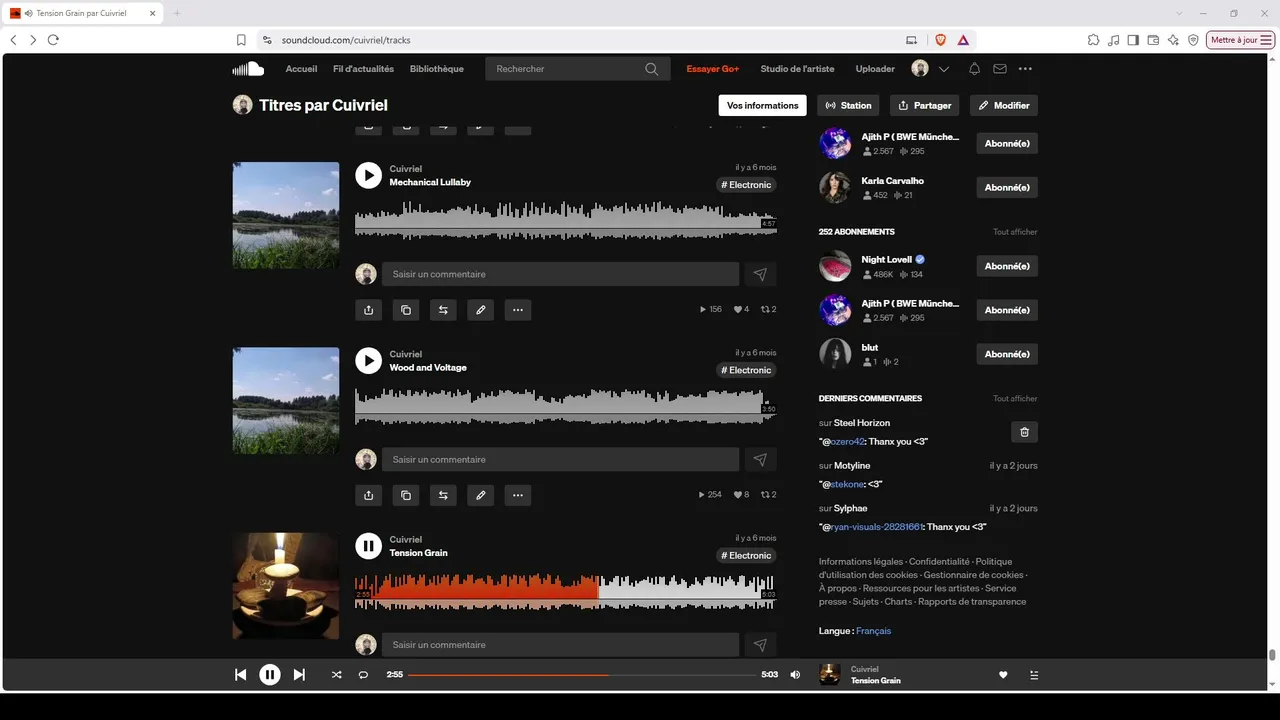Go to the SoundCloud home logo

[248, 69]
